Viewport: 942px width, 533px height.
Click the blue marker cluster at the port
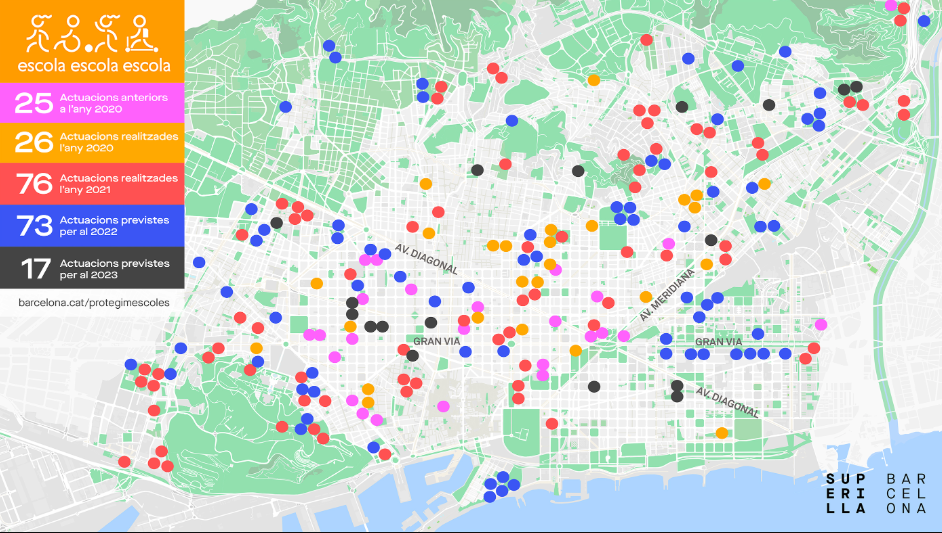[501, 486]
